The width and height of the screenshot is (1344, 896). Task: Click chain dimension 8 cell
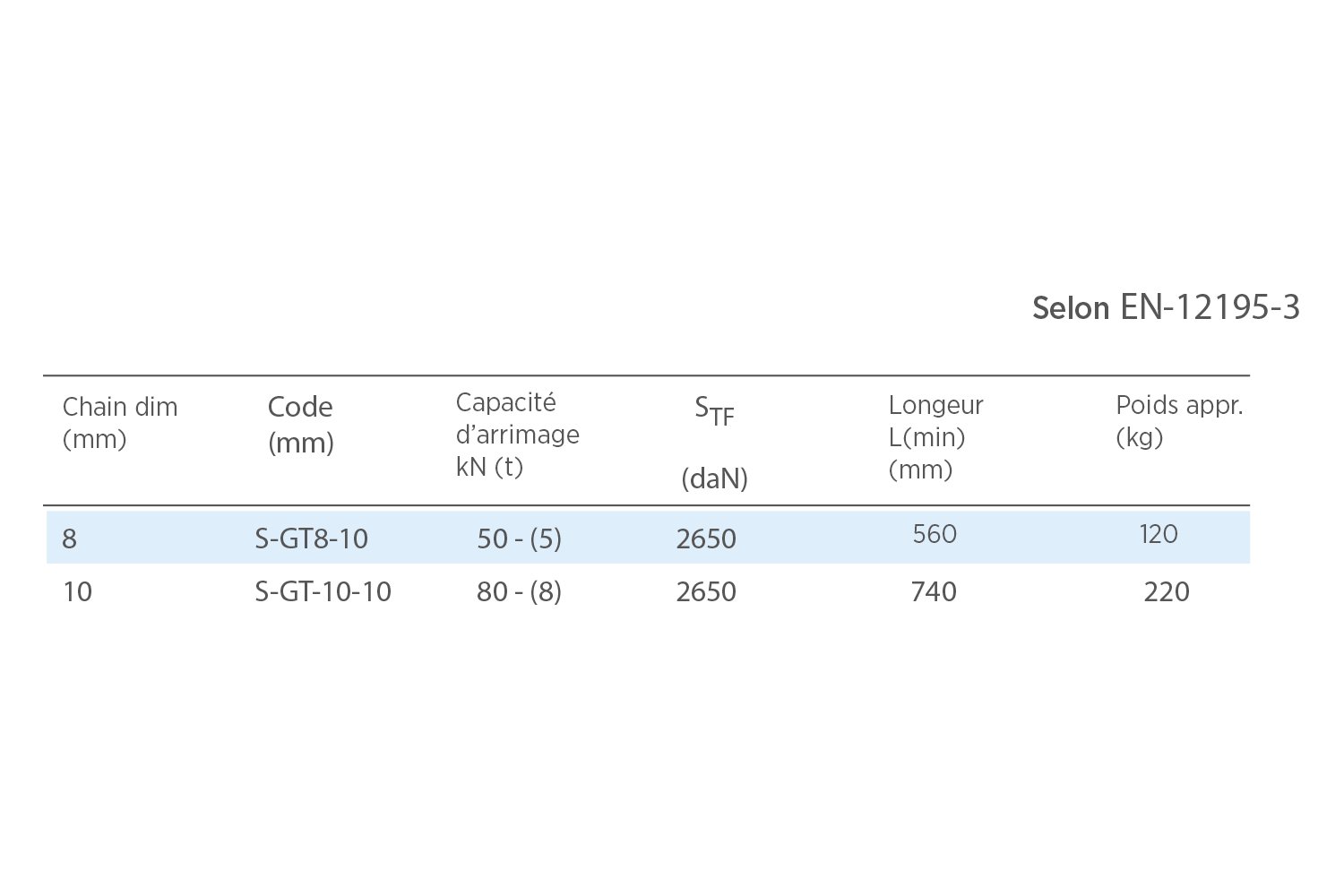[69, 538]
